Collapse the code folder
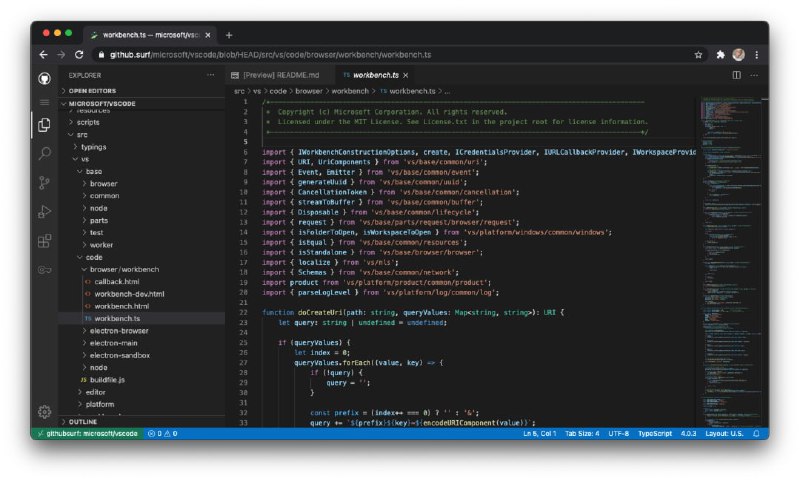 tap(142, 257)
